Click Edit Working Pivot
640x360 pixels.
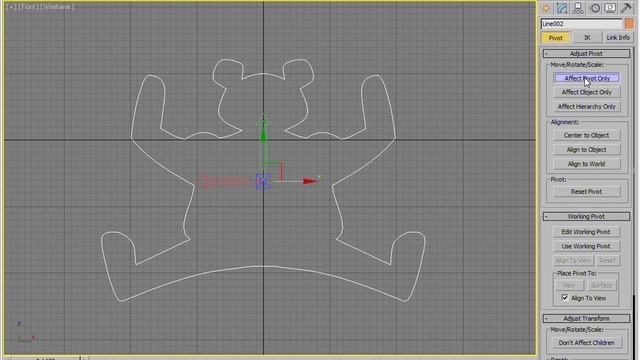(586, 232)
